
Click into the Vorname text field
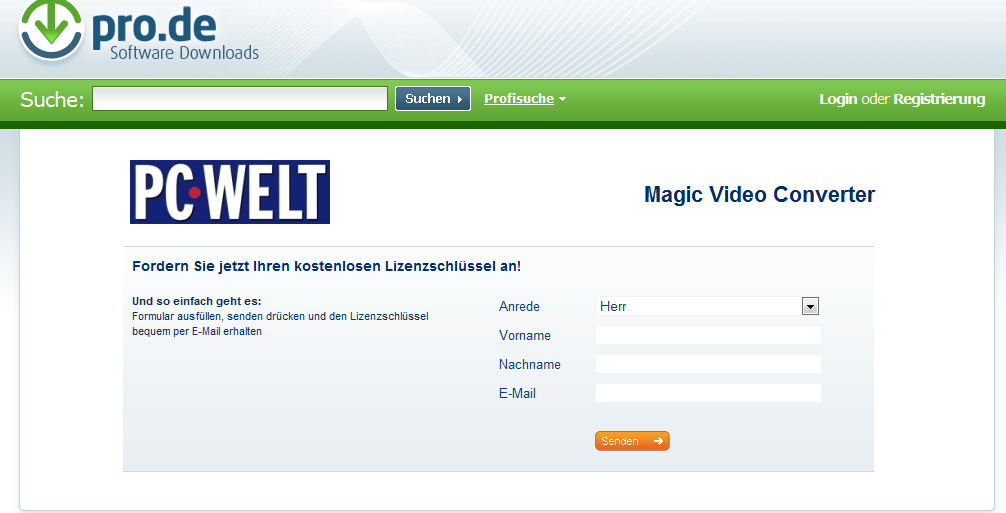pos(708,335)
